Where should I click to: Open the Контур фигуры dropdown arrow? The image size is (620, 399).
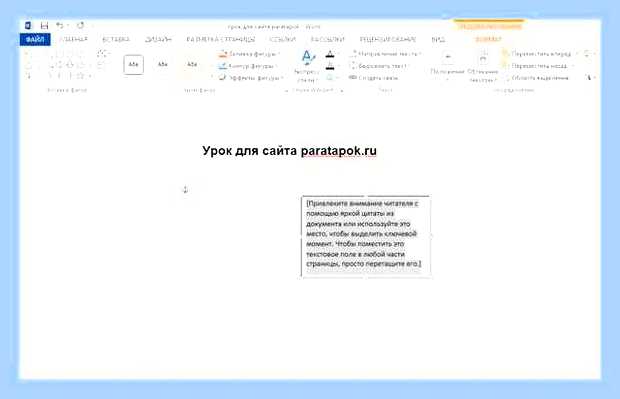tap(276, 66)
